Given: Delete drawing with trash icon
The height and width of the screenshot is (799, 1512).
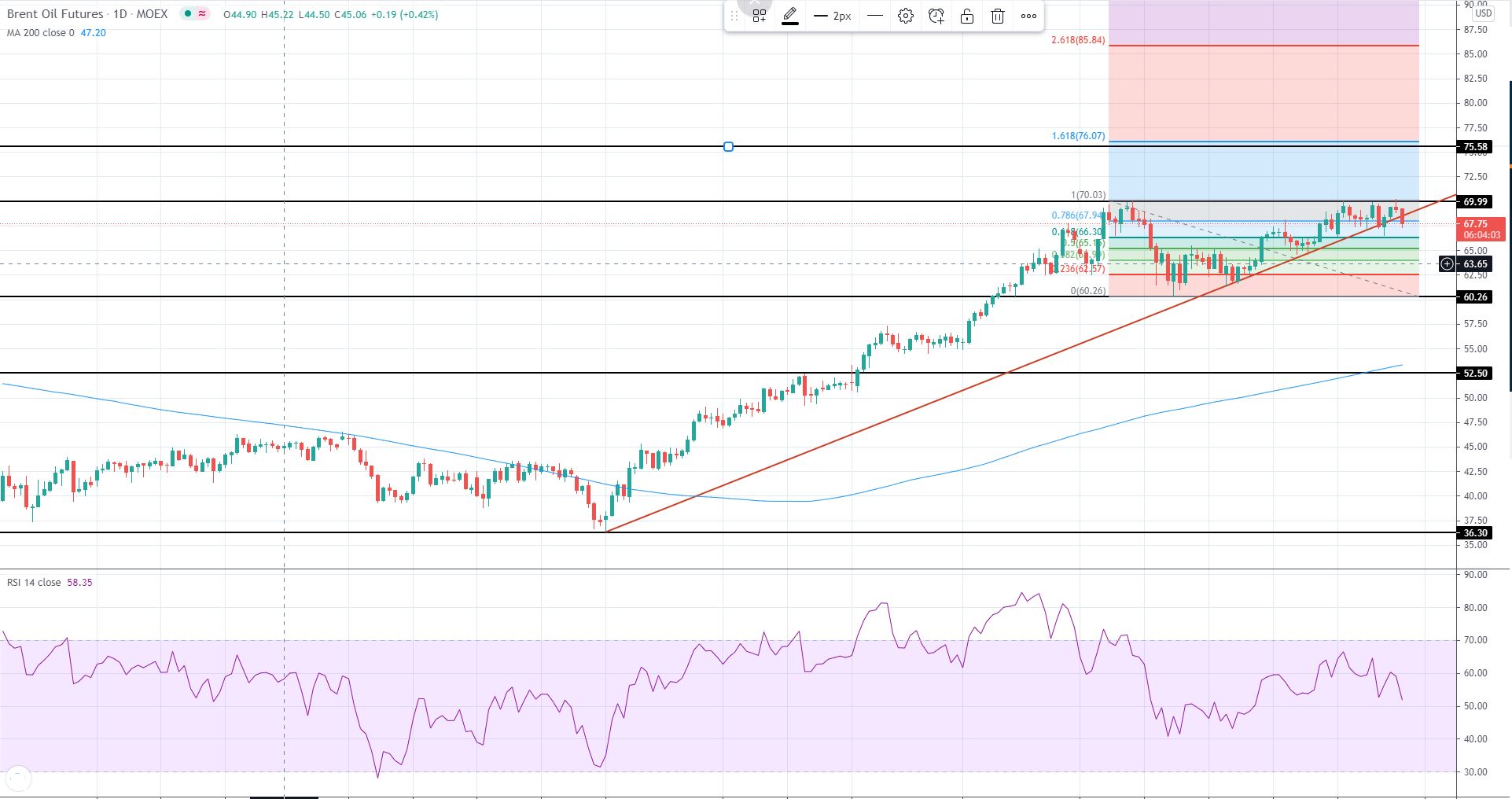Looking at the screenshot, I should [x=998, y=16].
